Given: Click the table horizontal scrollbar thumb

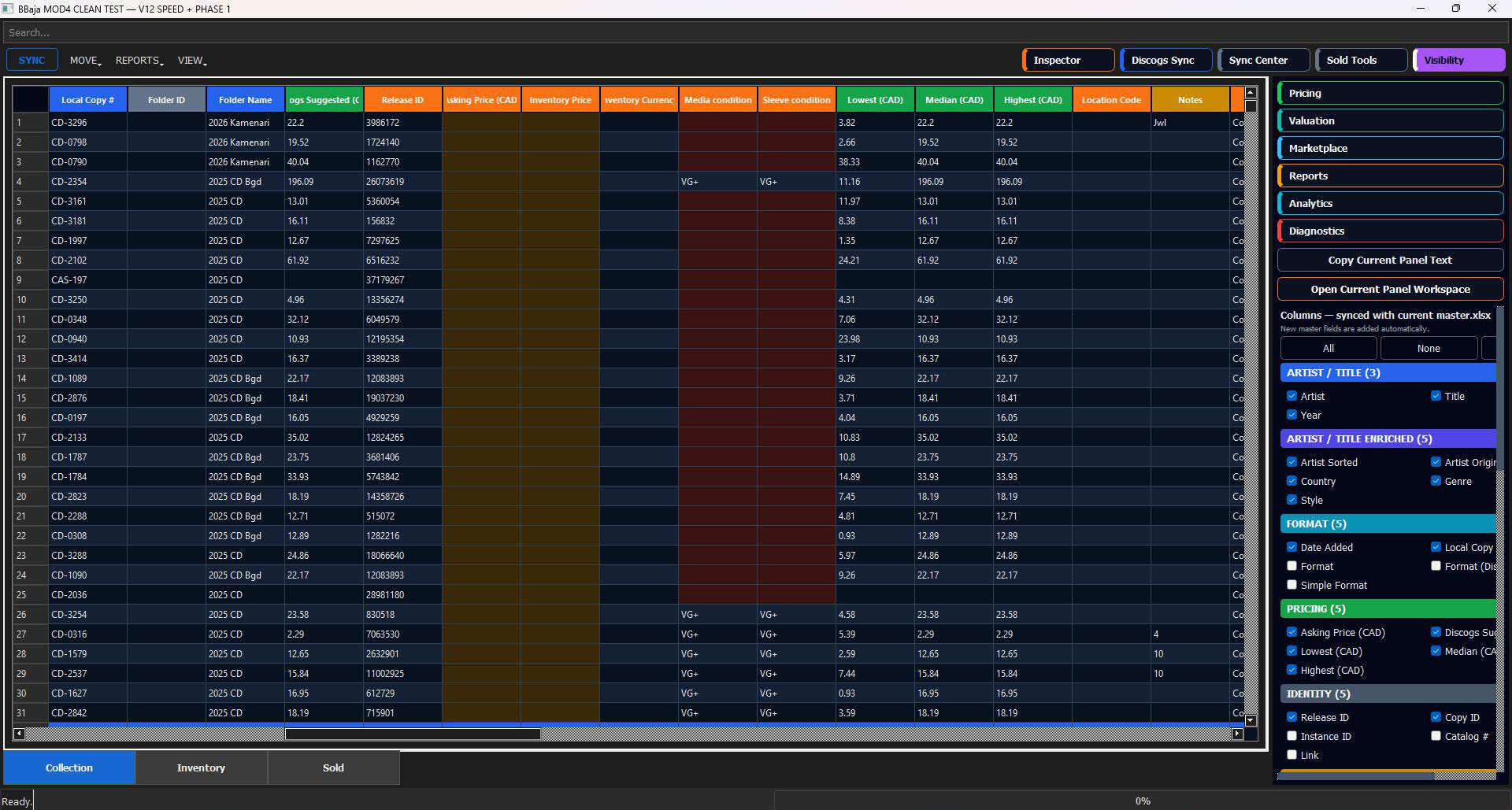Looking at the screenshot, I should coord(413,734).
